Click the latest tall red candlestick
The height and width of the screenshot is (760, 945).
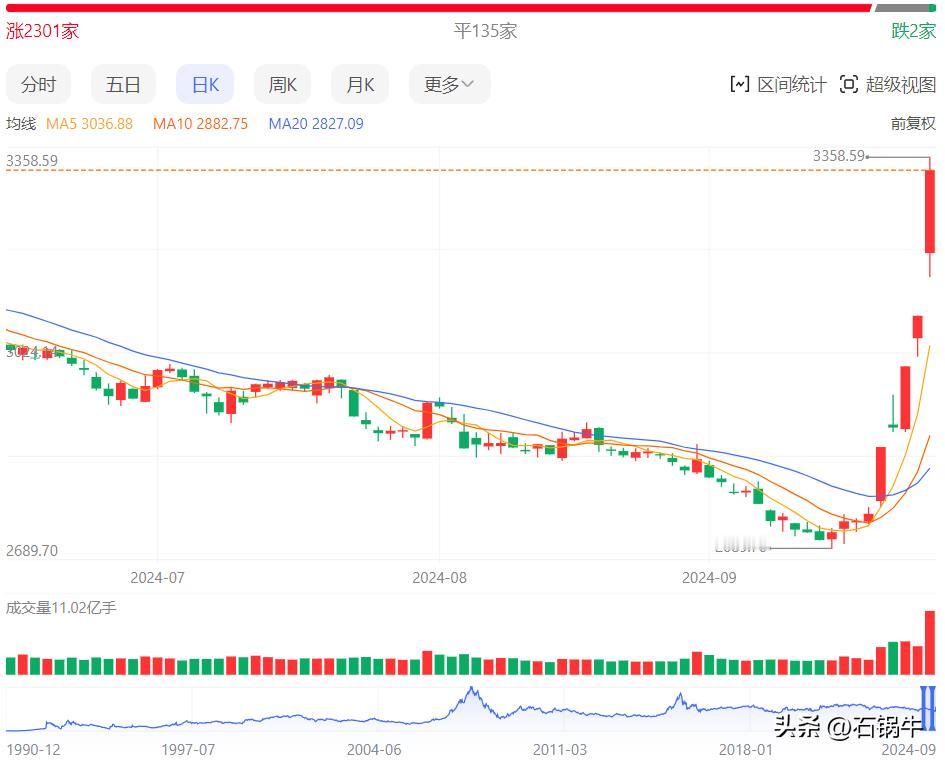930,212
